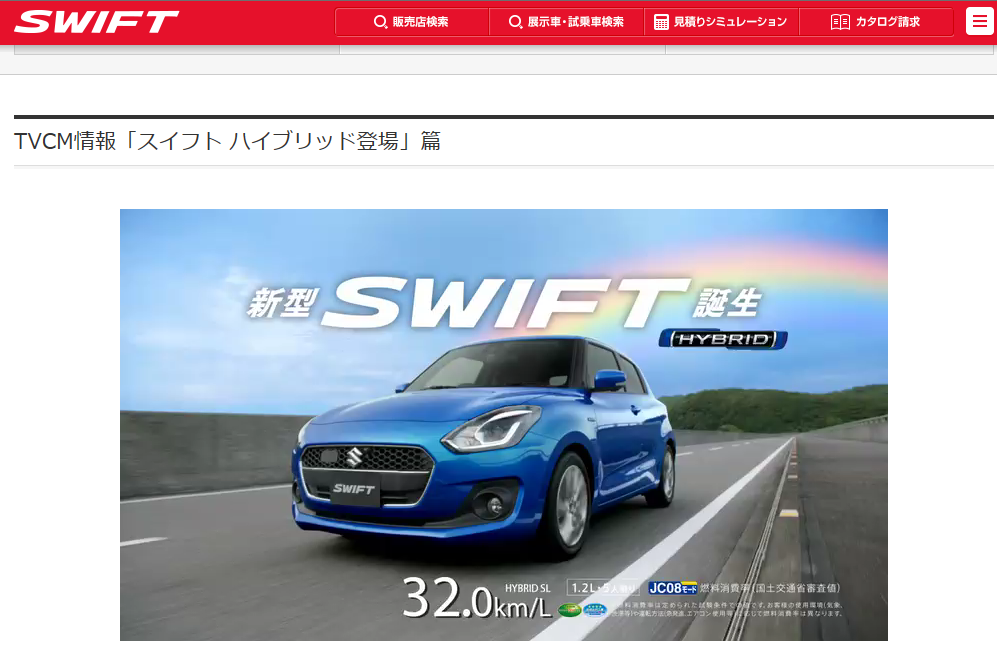Click the magnifier icon beside 販売店検索
997x646 pixels.
pyautogui.click(x=380, y=22)
